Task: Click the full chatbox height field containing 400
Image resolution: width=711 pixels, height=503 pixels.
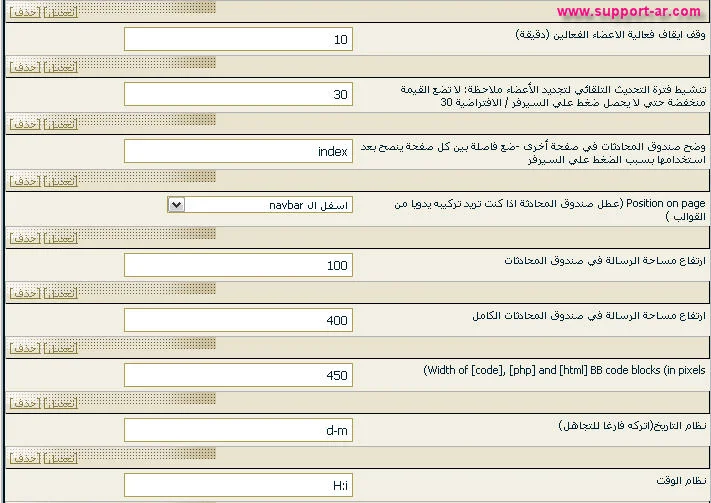Action: point(238,320)
